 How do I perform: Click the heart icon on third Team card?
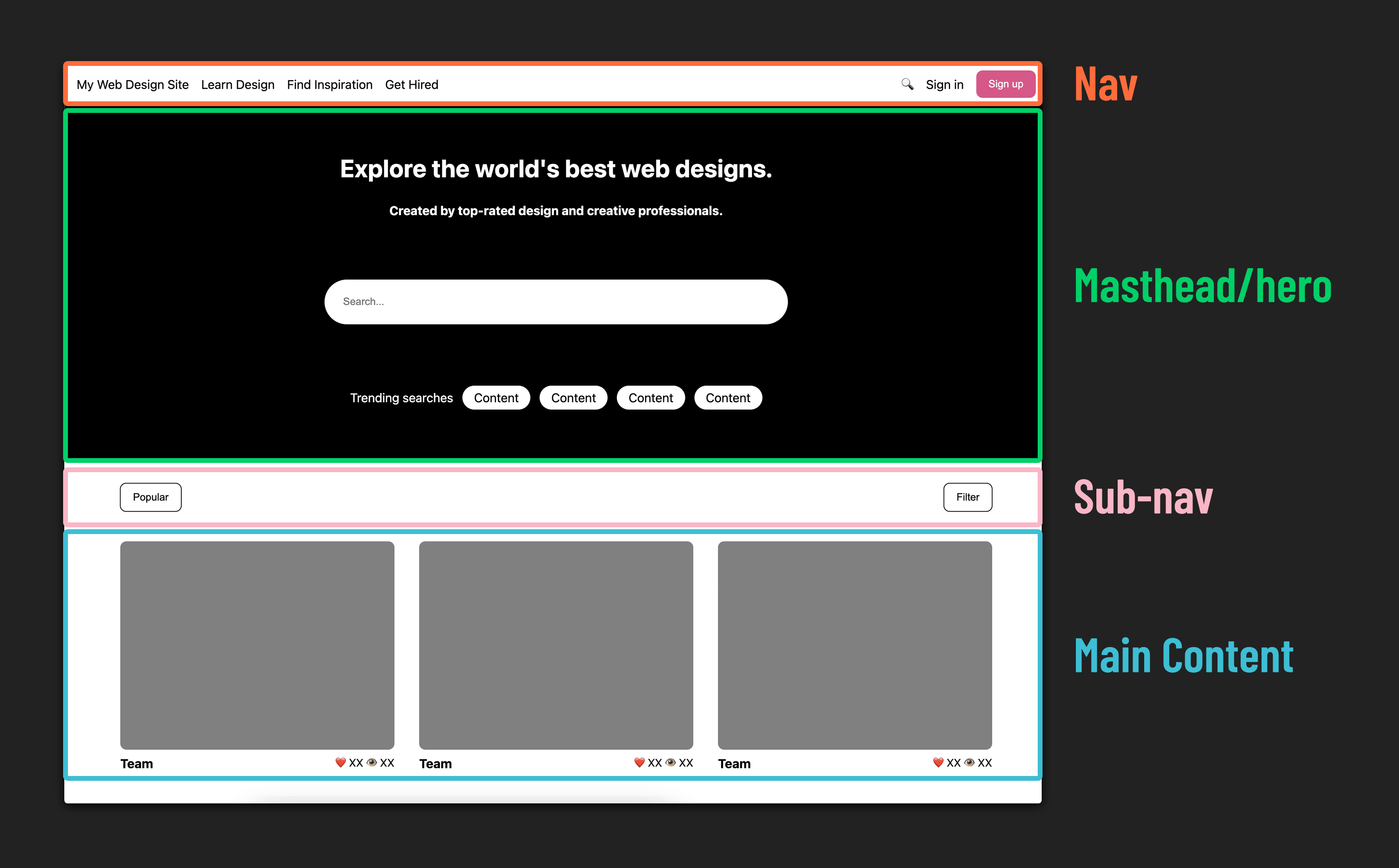(x=938, y=762)
